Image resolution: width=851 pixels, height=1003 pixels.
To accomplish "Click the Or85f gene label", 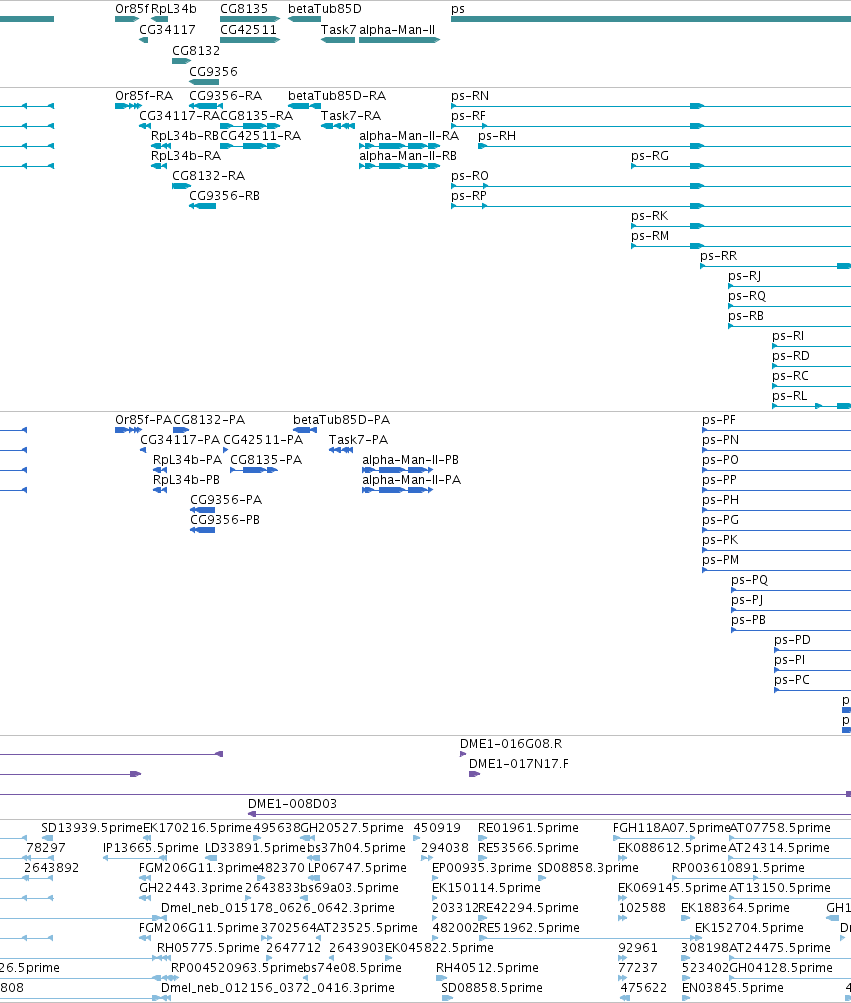I will [132, 9].
